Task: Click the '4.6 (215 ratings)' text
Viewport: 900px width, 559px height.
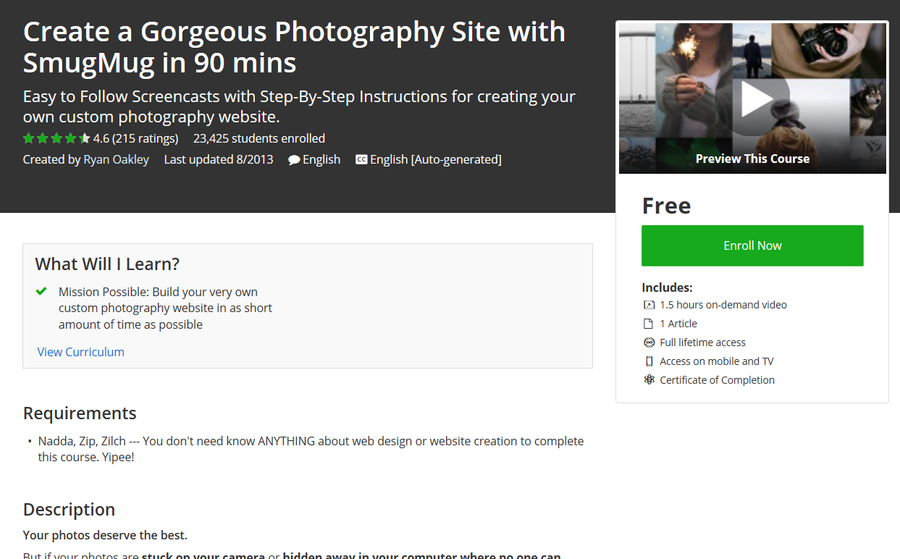Action: pos(136,138)
